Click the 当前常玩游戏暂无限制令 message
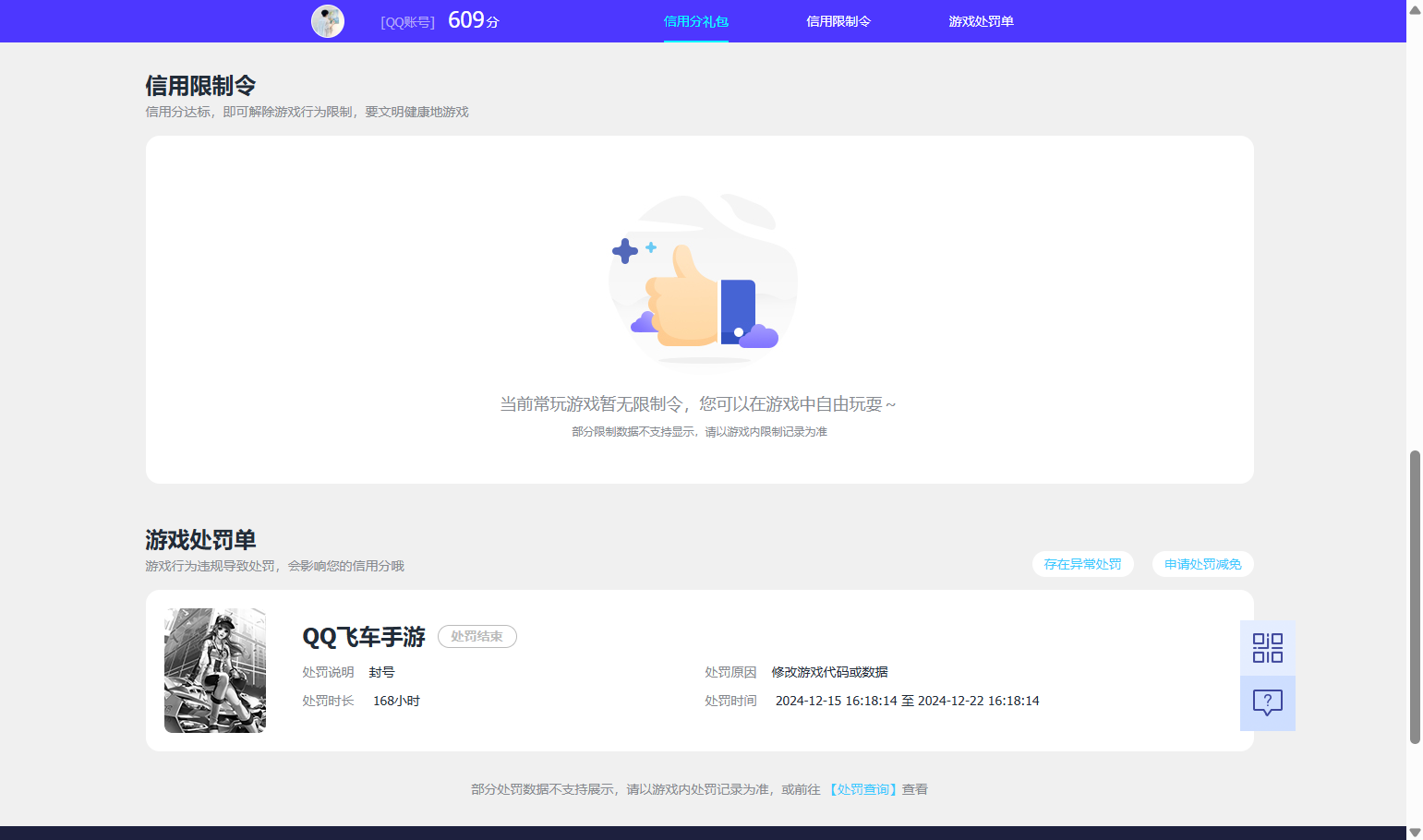 (x=698, y=404)
